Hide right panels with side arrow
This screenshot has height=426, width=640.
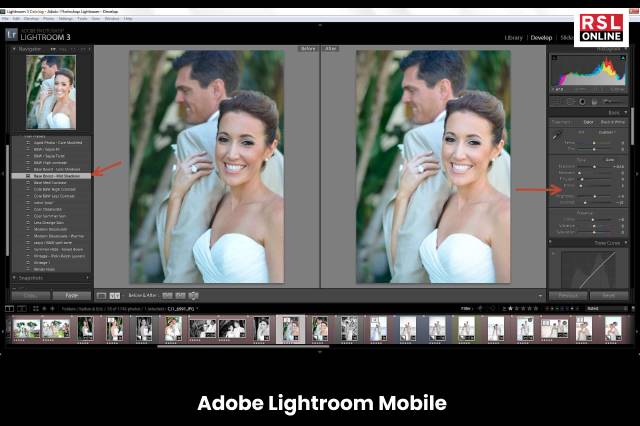point(637,174)
